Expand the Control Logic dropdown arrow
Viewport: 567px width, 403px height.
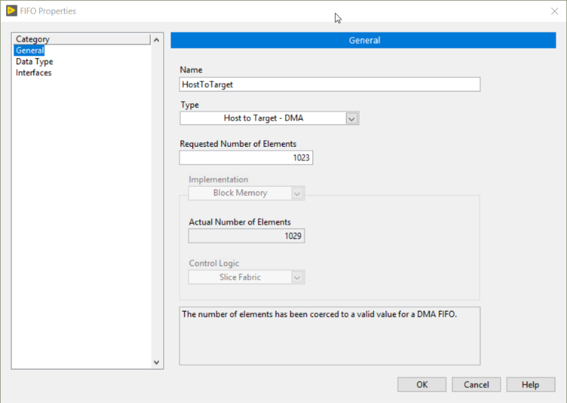tap(297, 277)
